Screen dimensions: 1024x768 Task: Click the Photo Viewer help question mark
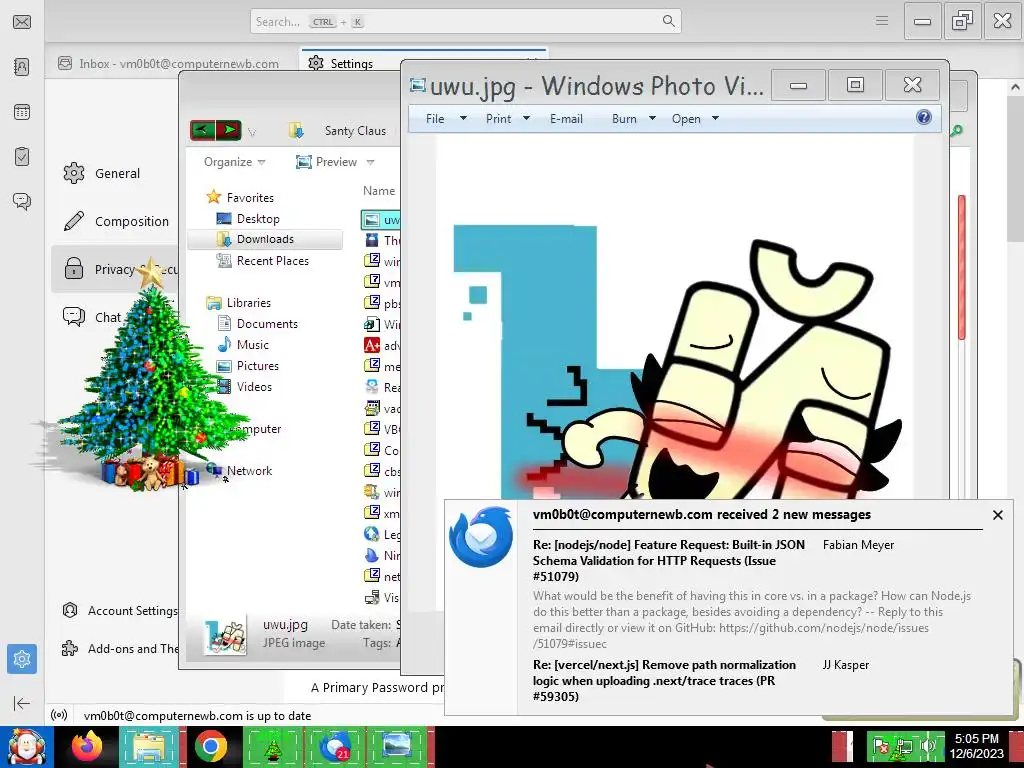(x=923, y=118)
